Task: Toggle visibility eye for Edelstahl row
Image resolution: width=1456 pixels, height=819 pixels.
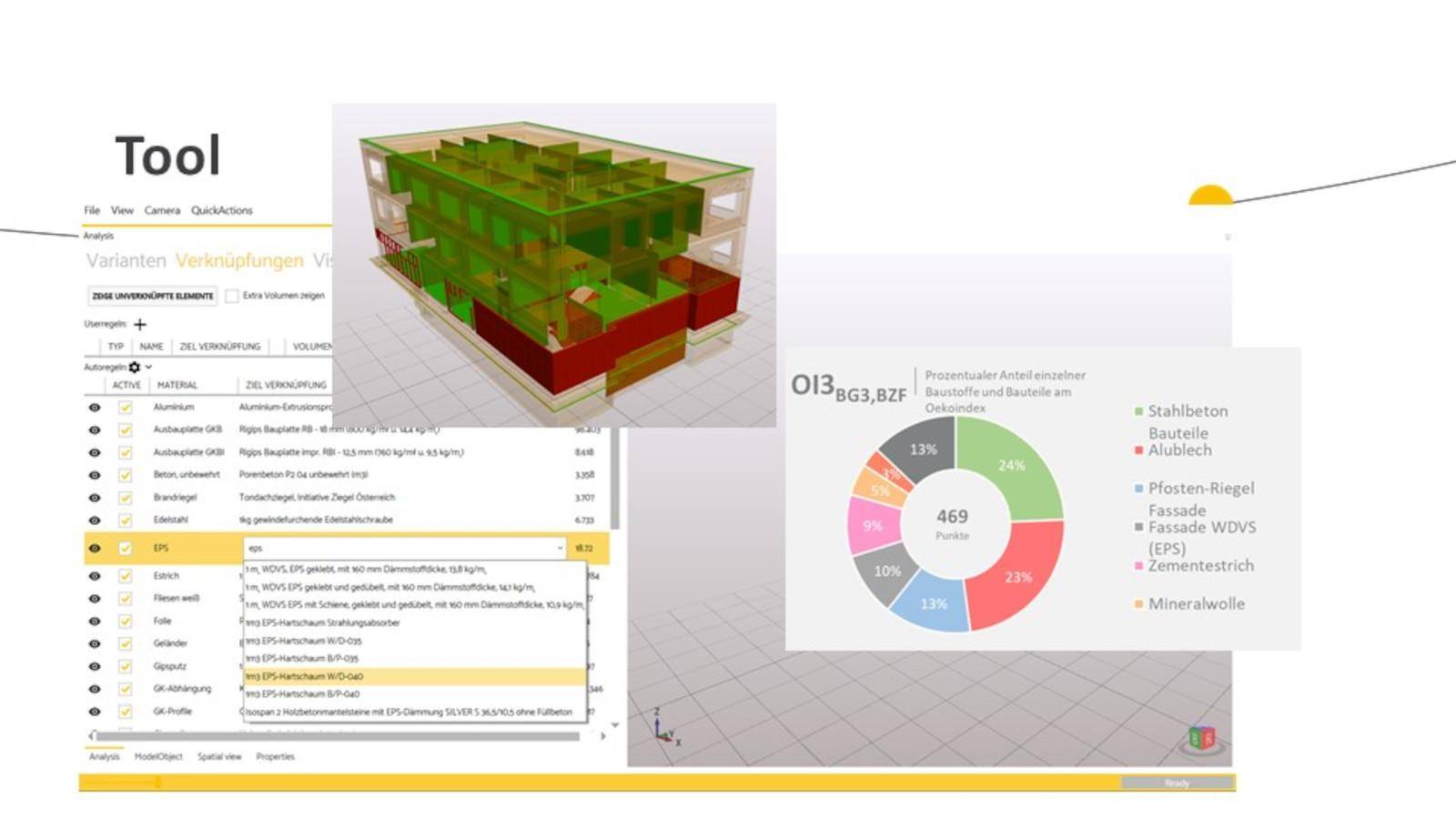Action: (95, 521)
